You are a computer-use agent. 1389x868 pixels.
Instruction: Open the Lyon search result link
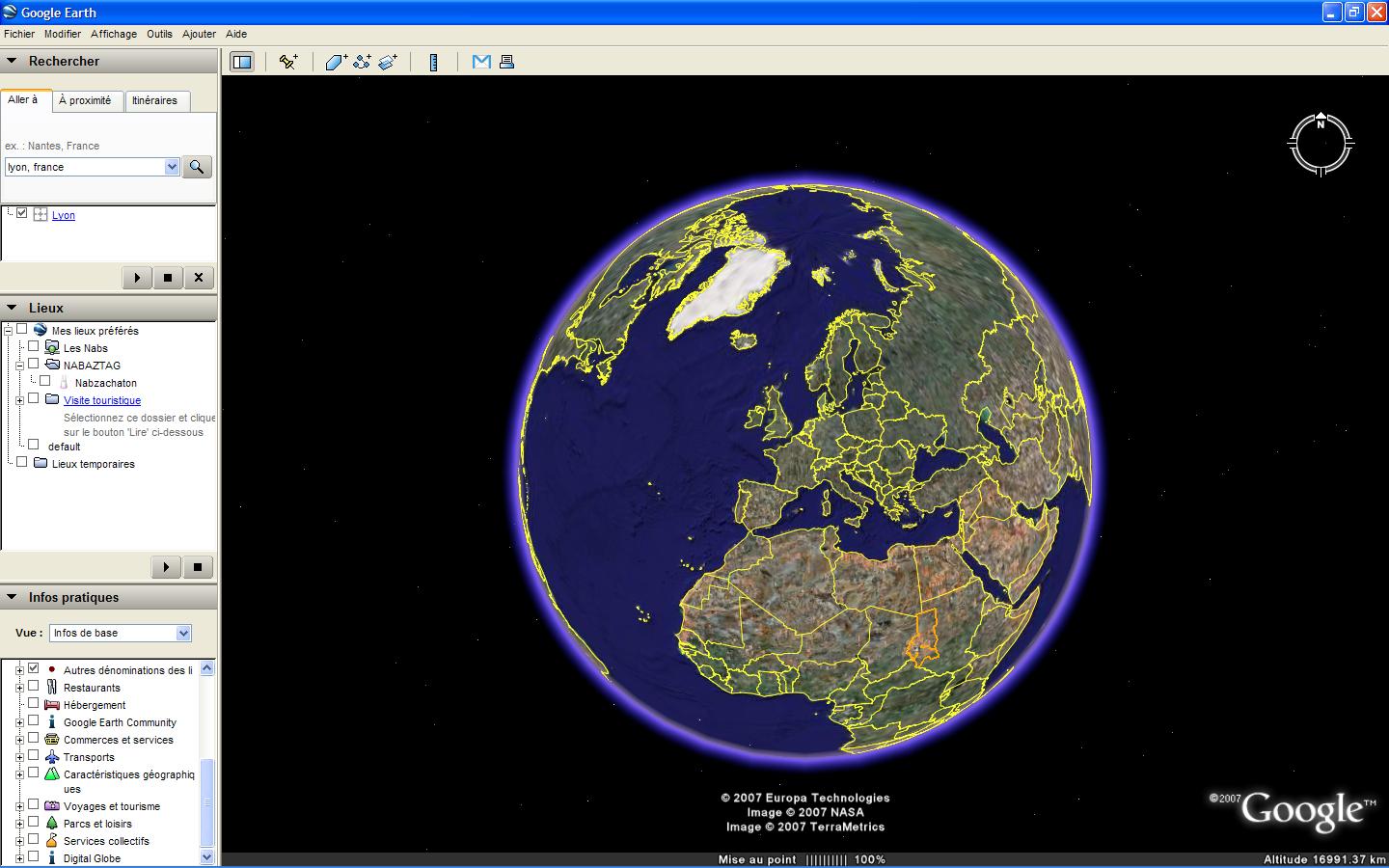coord(64,215)
